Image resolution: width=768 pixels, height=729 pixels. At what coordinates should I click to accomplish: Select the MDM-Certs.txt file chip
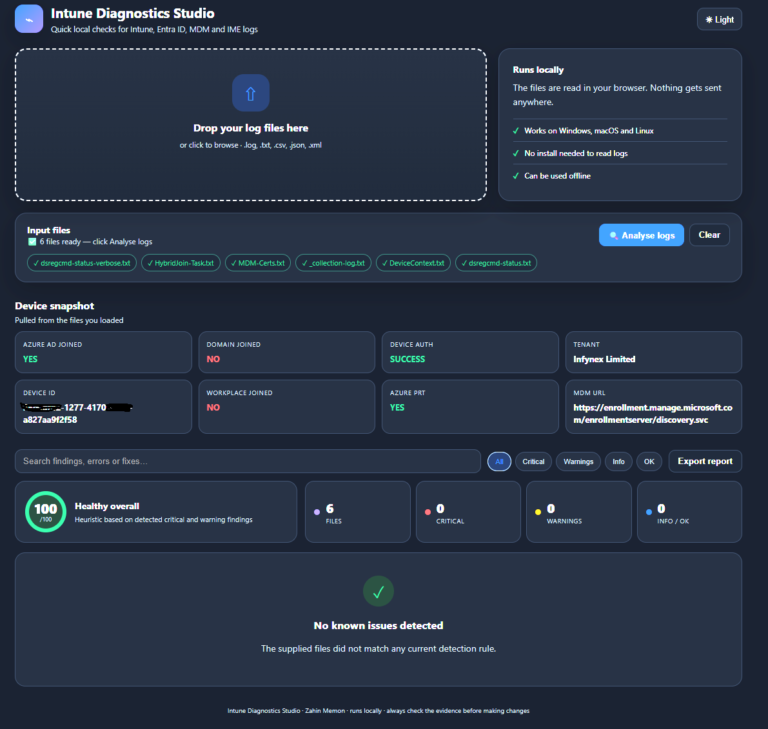tap(258, 263)
